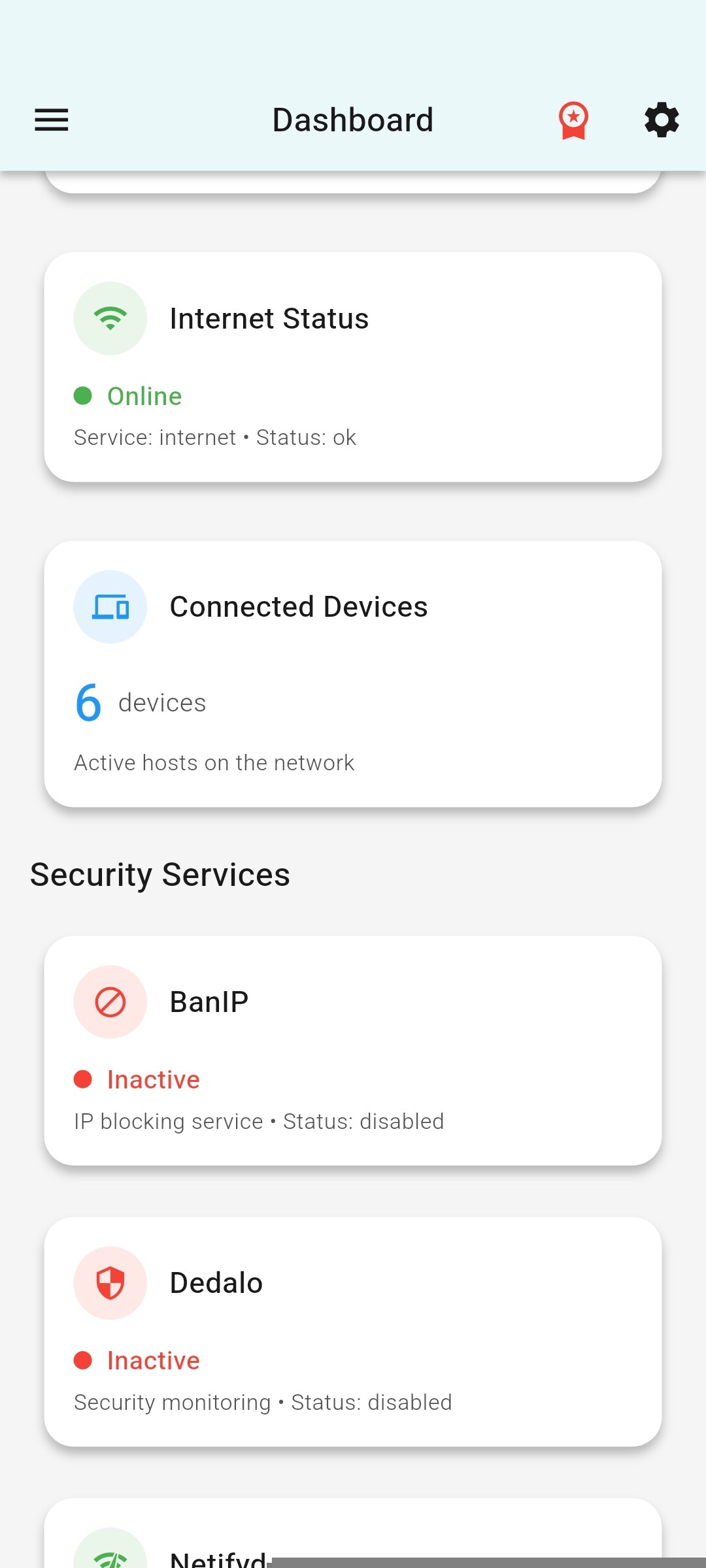Viewport: 706px width, 1568px height.
Task: Tap the red award badge icon
Action: [573, 121]
